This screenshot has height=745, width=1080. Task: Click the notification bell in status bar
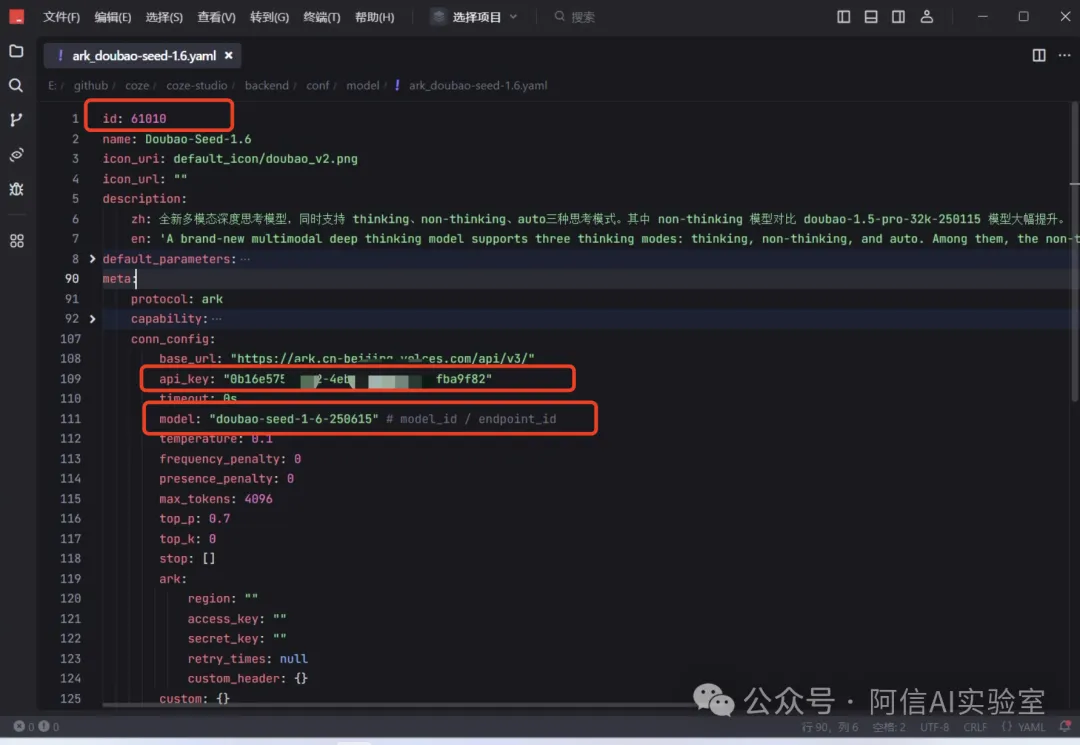1065,727
